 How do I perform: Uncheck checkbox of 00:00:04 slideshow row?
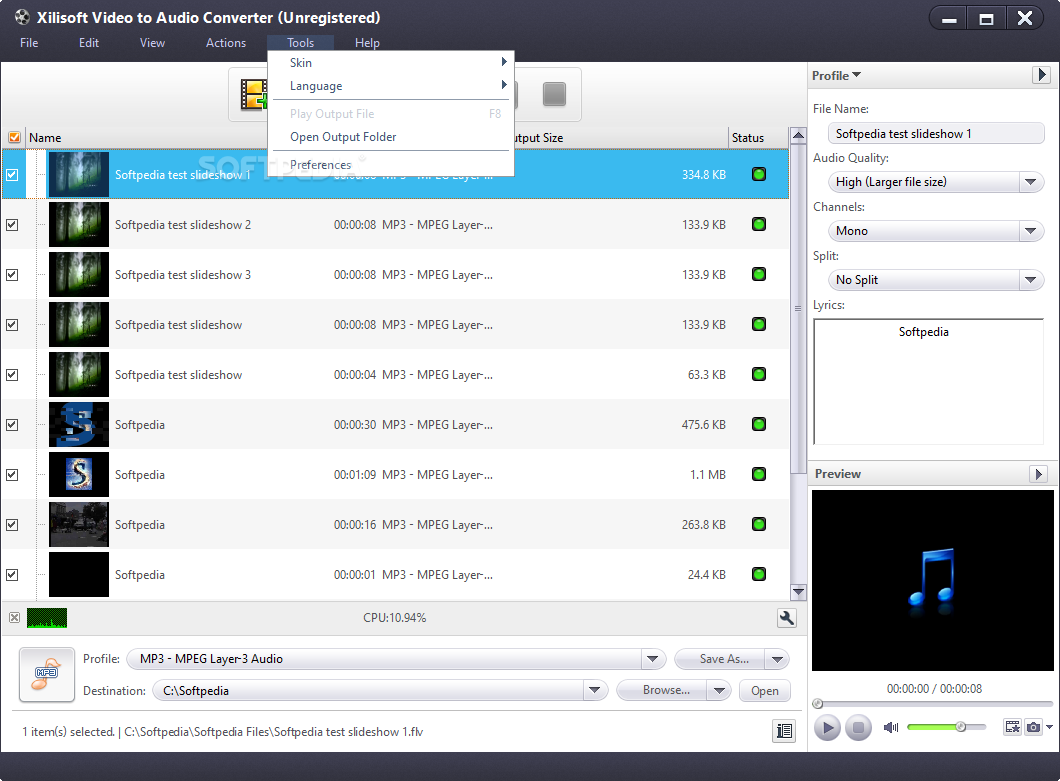pos(12,375)
